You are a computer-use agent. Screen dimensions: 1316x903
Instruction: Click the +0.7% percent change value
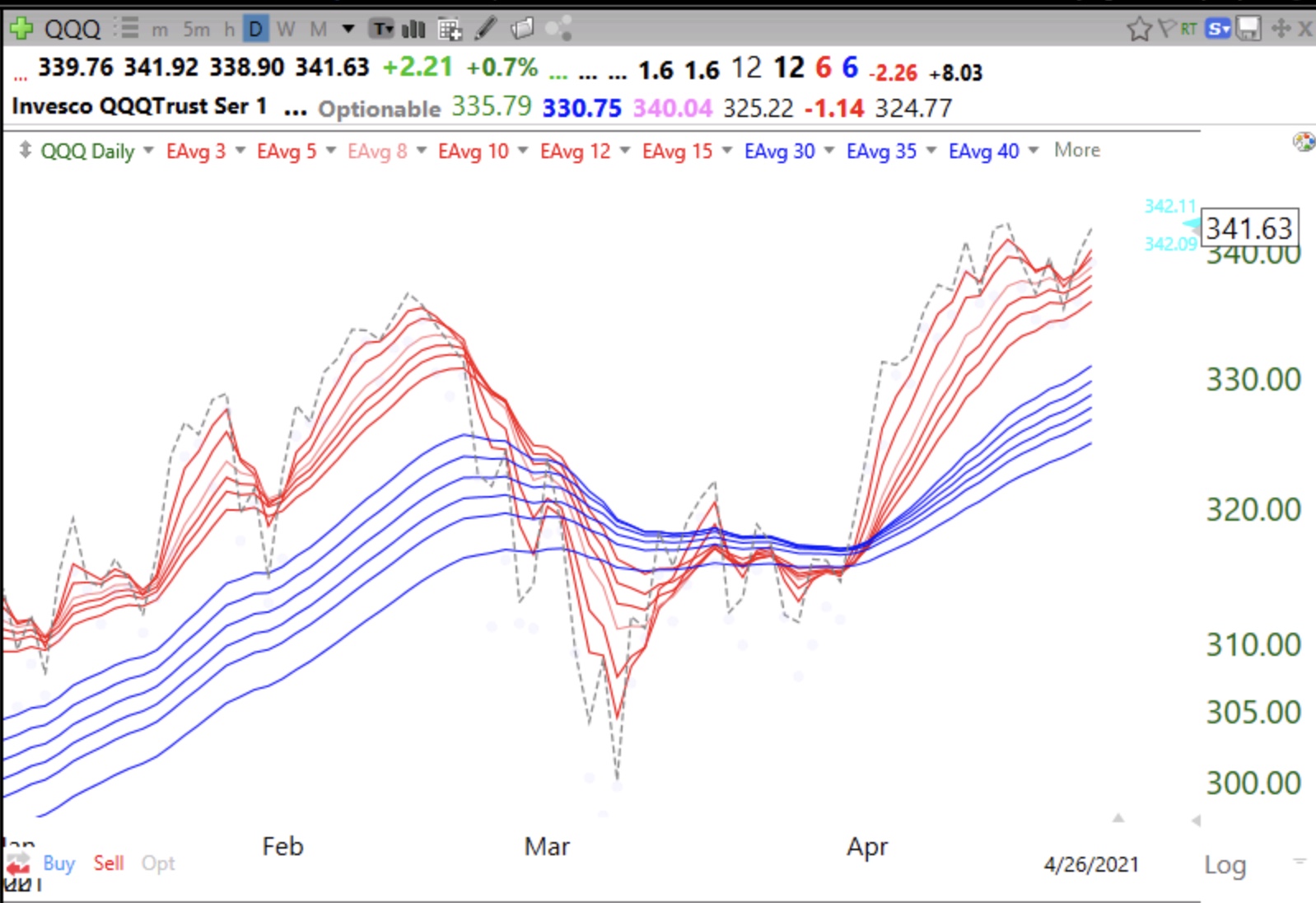502,67
